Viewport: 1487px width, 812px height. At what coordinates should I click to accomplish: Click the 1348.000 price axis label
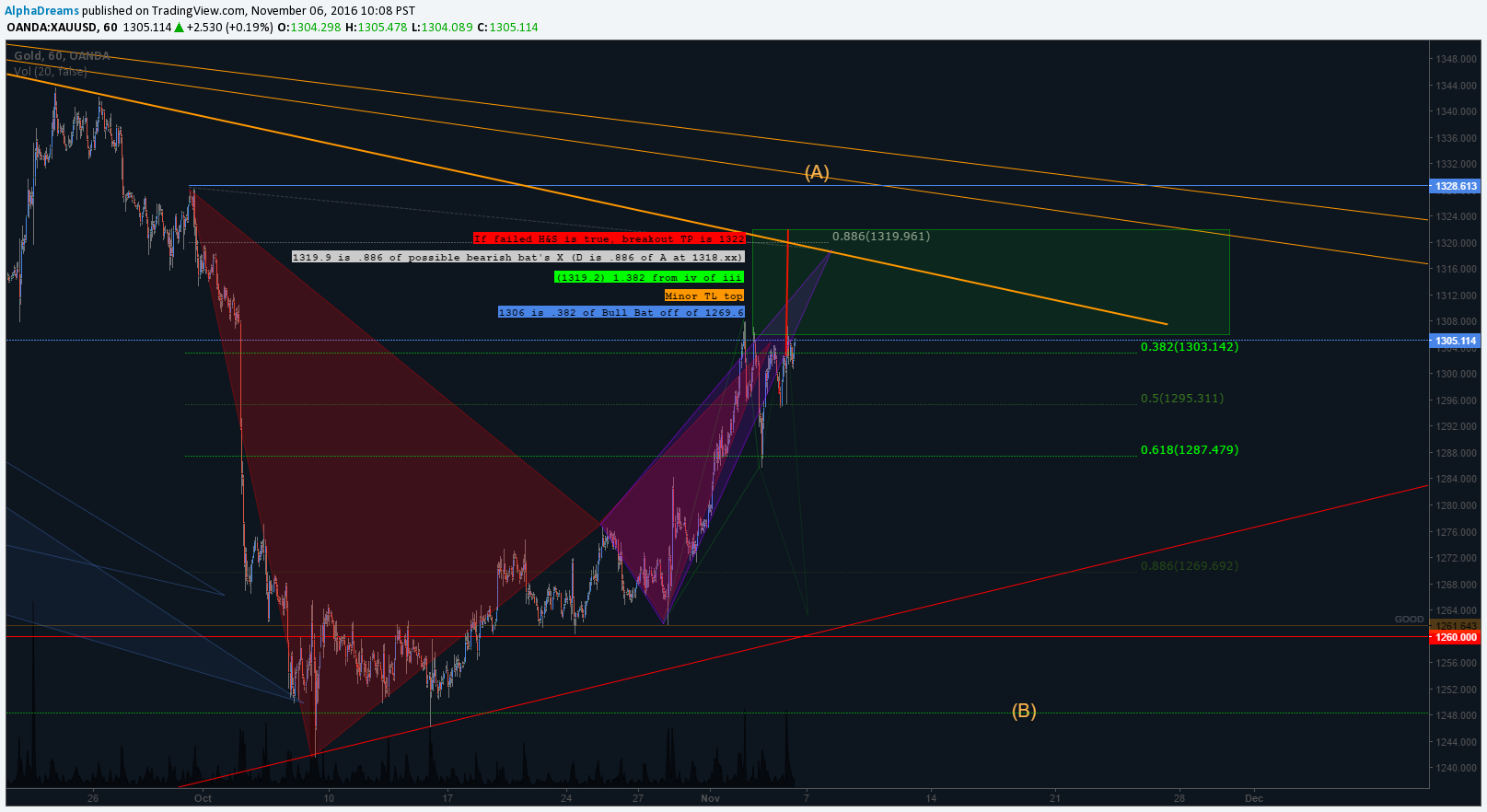(1456, 59)
